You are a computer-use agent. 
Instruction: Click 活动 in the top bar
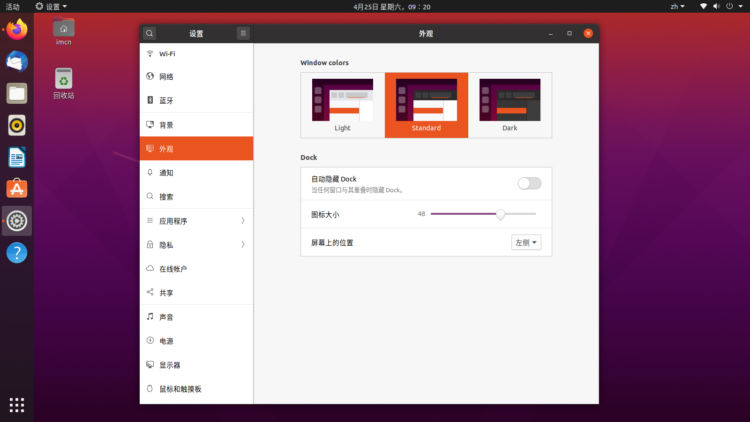click(x=12, y=6)
